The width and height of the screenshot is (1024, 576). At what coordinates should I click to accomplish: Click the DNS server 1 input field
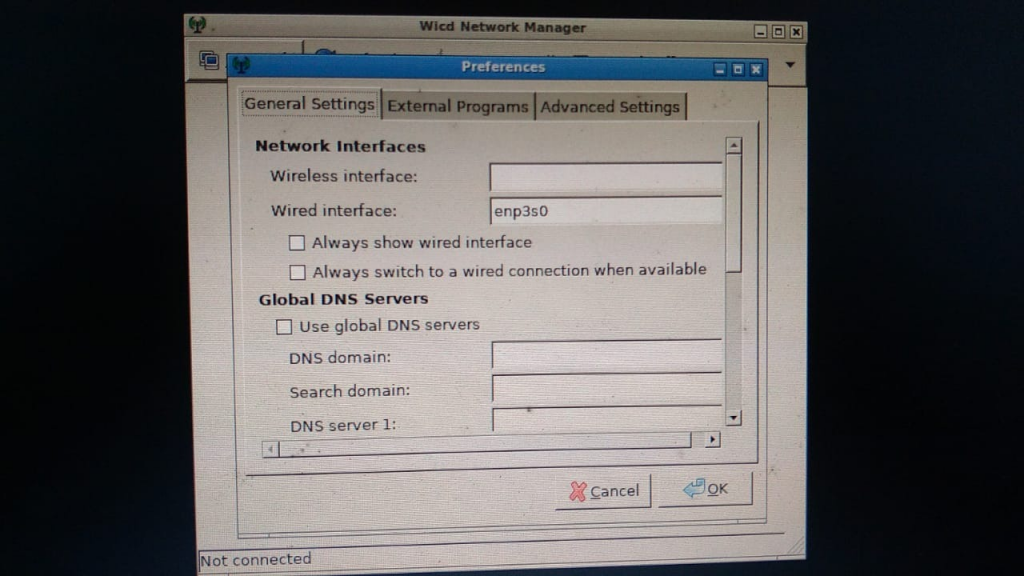point(607,421)
